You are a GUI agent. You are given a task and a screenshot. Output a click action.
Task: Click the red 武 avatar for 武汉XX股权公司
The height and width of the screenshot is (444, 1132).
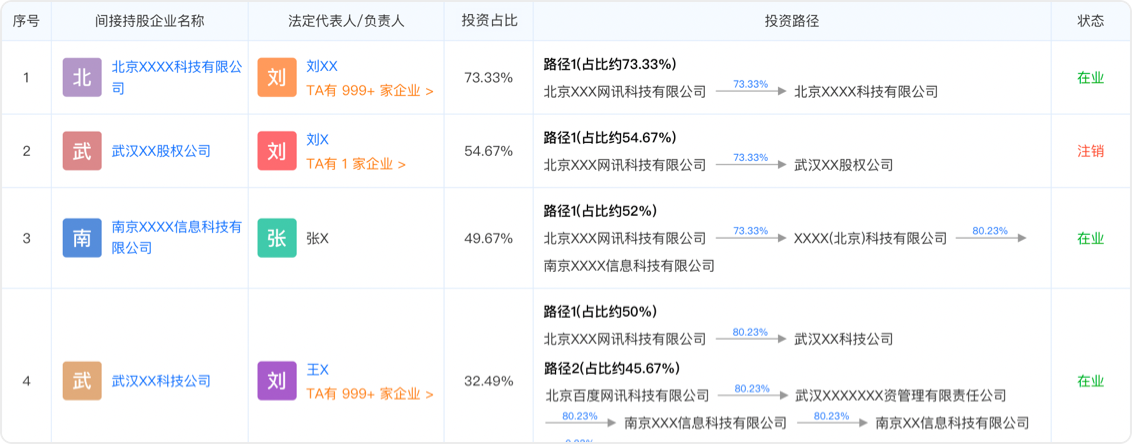tap(82, 151)
